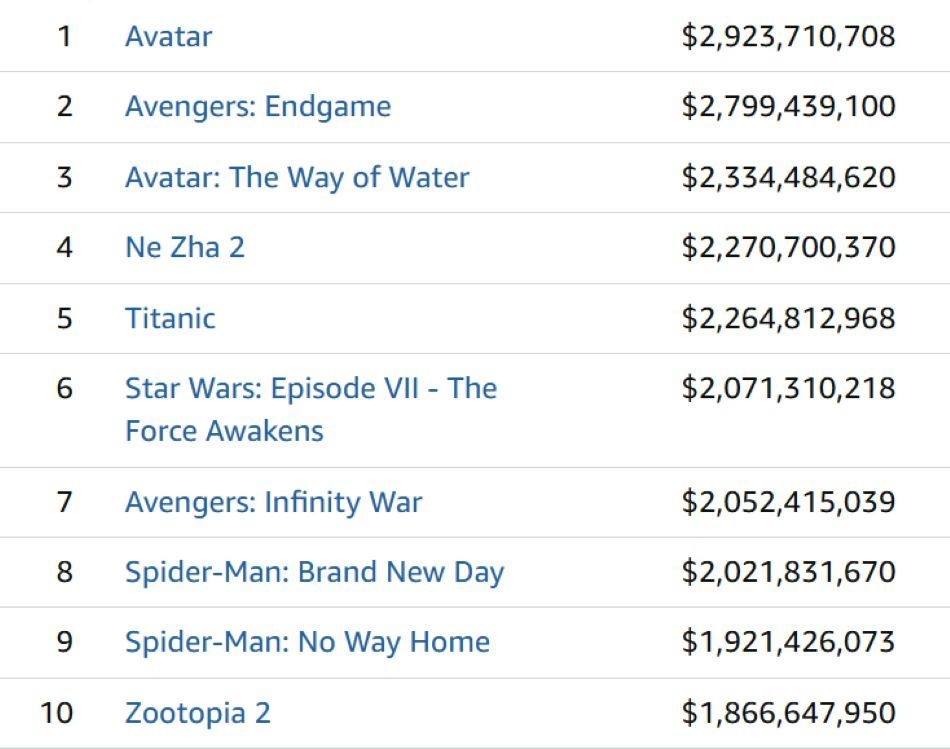This screenshot has width=950, height=749.
Task: Open the Zootopia 2 link
Action: 198,713
